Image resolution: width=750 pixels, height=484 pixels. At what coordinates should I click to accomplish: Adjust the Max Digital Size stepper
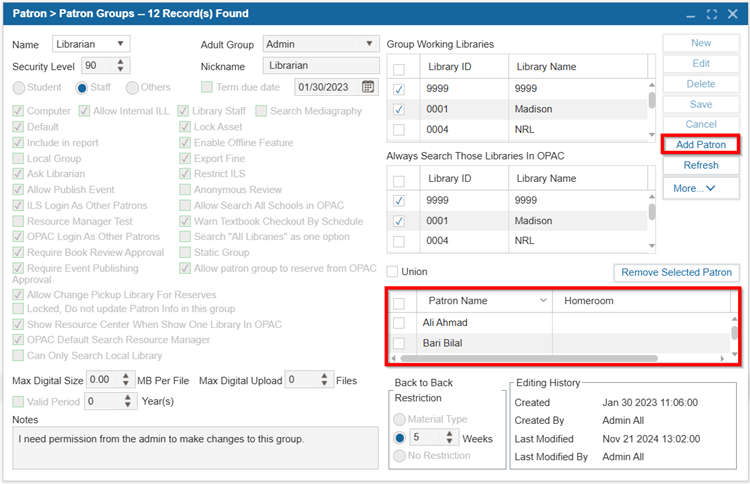click(126, 380)
